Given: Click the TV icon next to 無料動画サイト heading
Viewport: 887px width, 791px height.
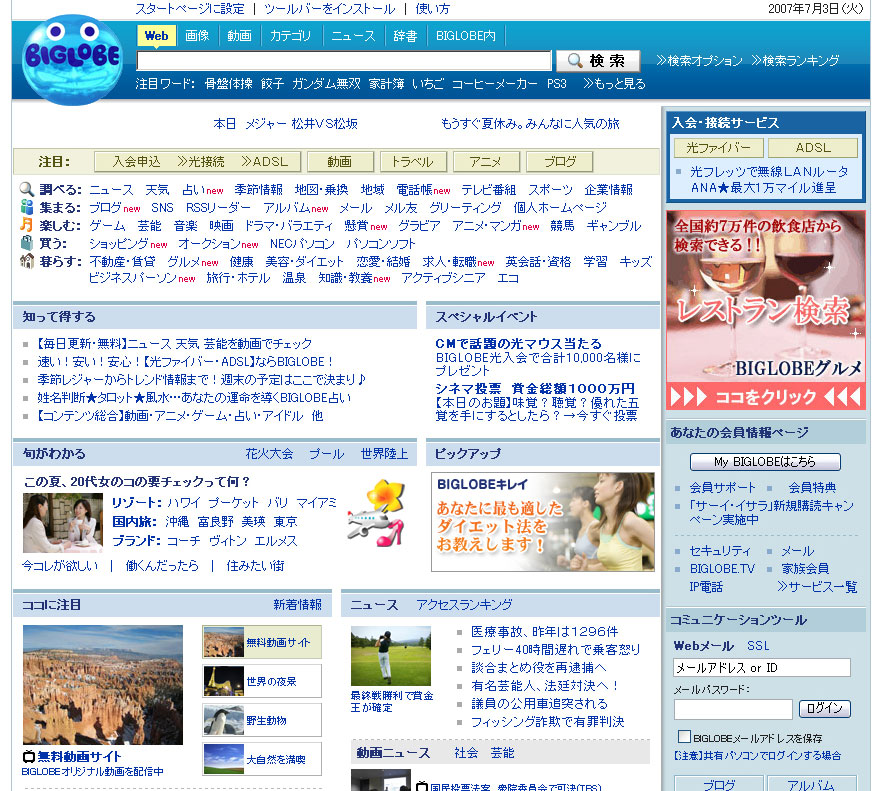Looking at the screenshot, I should coord(29,756).
